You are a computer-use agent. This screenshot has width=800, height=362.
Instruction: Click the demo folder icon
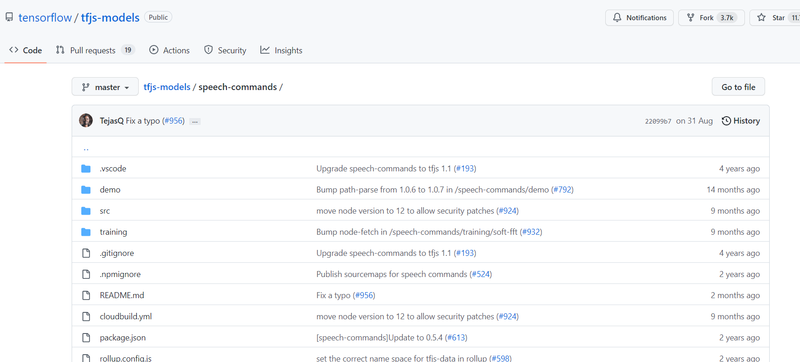click(x=86, y=190)
